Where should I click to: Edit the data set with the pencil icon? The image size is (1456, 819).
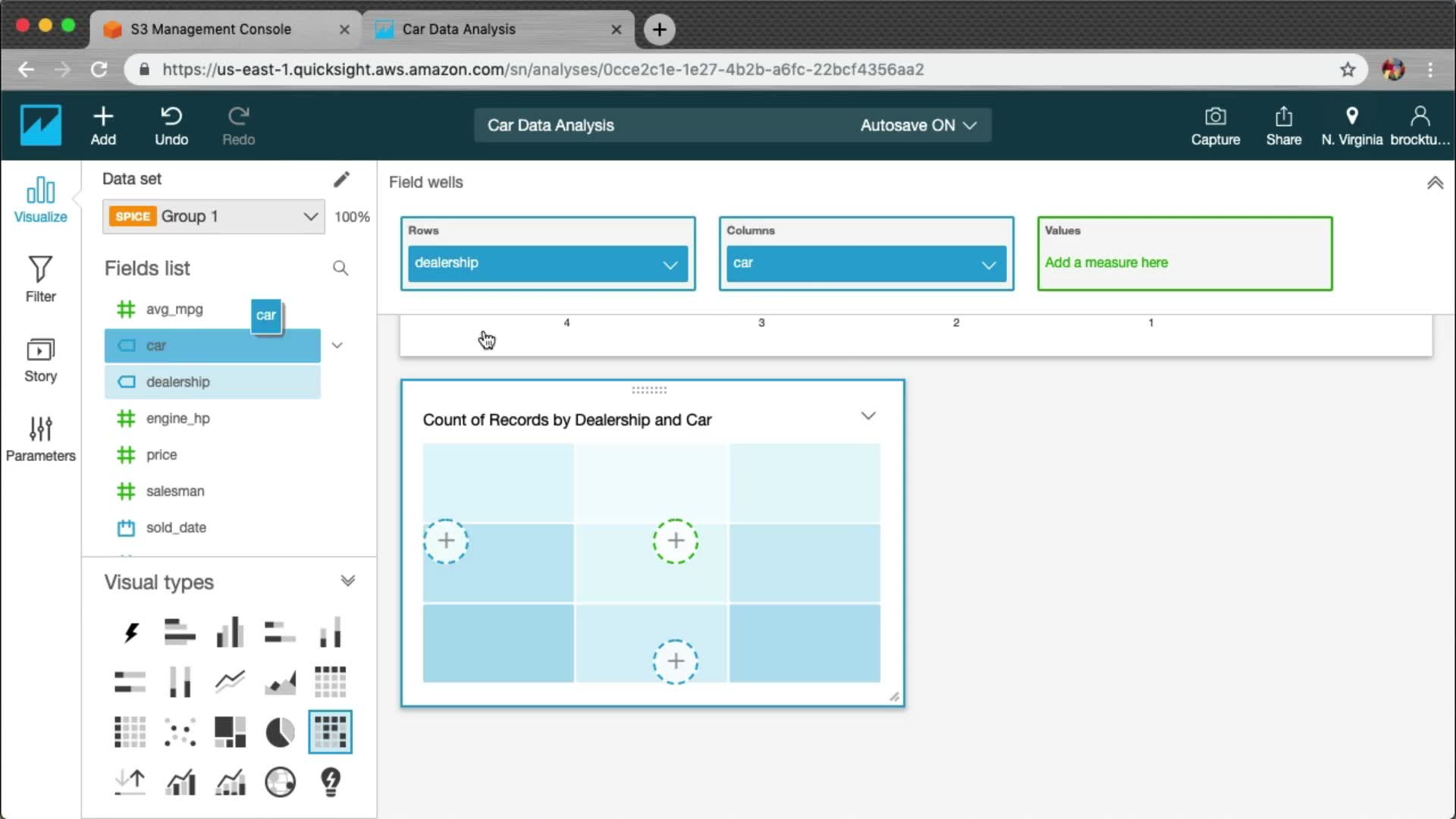click(341, 179)
